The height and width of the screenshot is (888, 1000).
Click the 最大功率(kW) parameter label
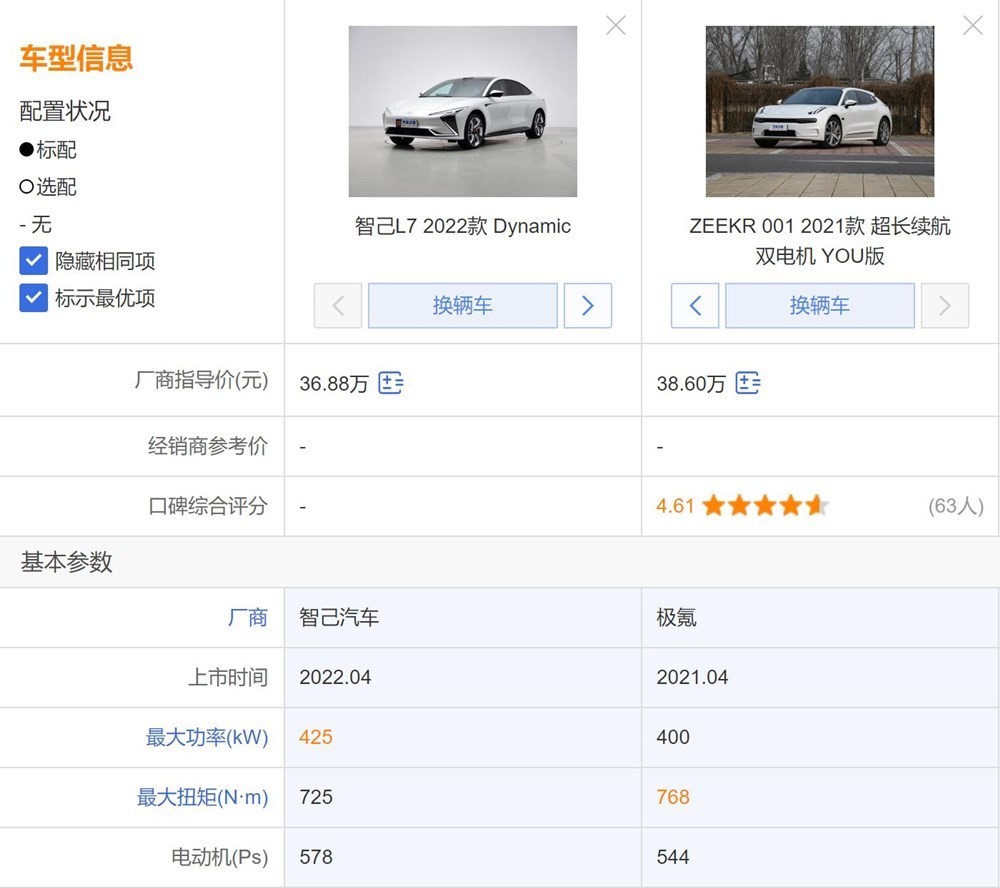tap(207, 737)
